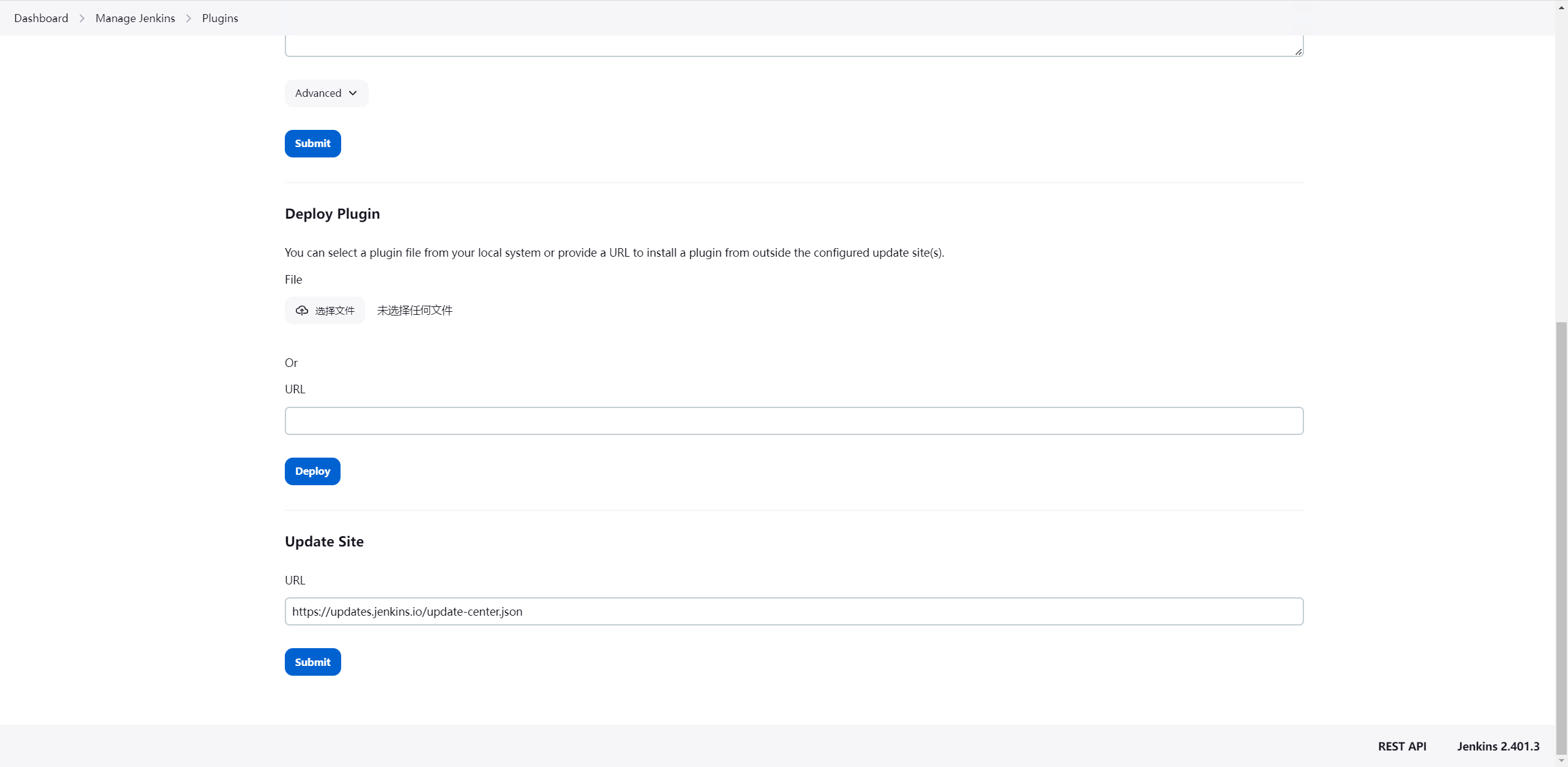The height and width of the screenshot is (767, 1568).
Task: Click the chevron on the Advanced button
Action: pyautogui.click(x=353, y=93)
